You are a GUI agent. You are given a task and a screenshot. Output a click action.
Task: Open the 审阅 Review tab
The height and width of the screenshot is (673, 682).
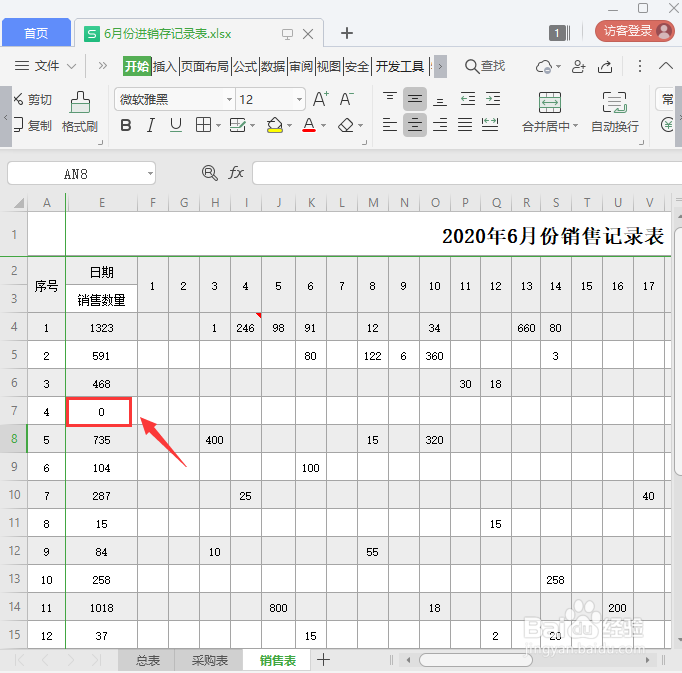301,66
